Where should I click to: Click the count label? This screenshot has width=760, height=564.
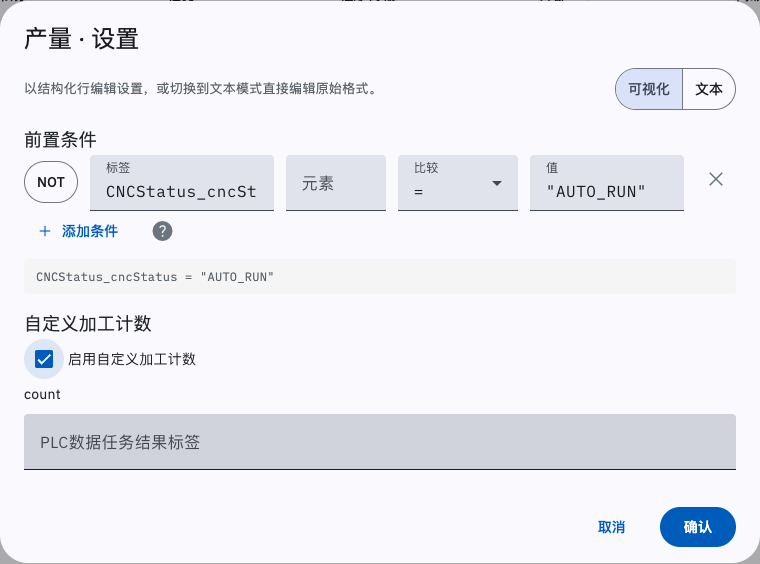click(42, 394)
